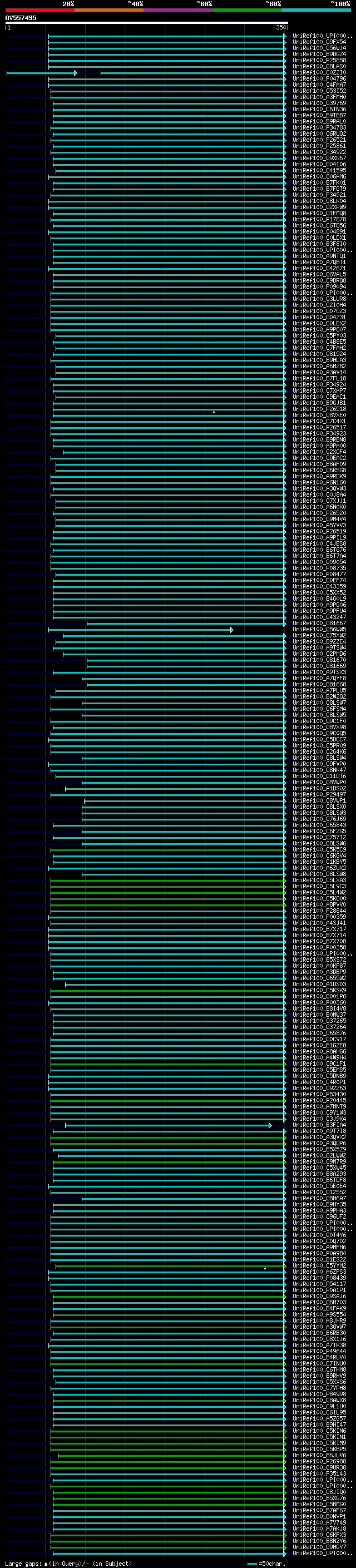Open hit UniRef100_Q56WJ4
The height and width of the screenshot is (1568, 356).
coord(319,48)
